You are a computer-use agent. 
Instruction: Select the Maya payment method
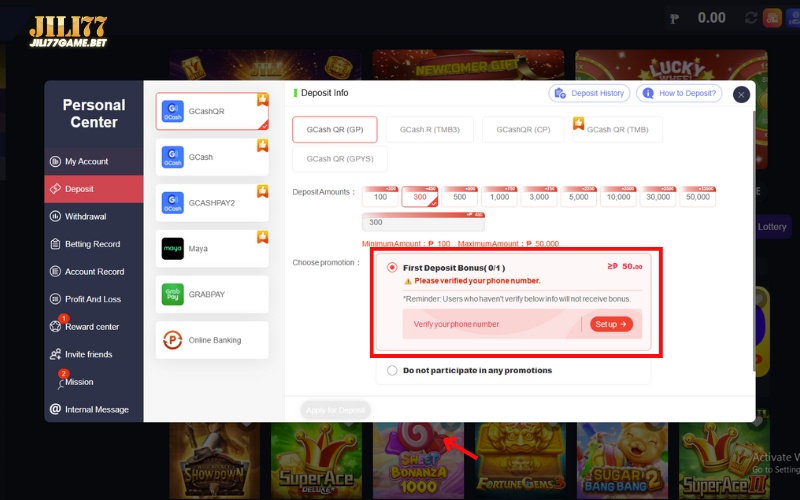click(x=212, y=248)
